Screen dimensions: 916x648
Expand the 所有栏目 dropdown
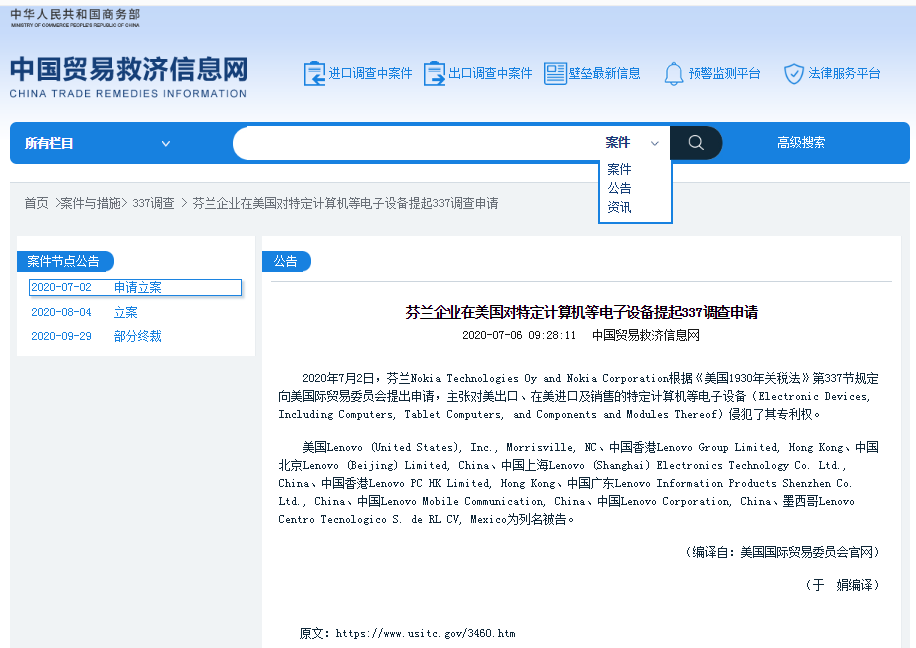tap(98, 143)
